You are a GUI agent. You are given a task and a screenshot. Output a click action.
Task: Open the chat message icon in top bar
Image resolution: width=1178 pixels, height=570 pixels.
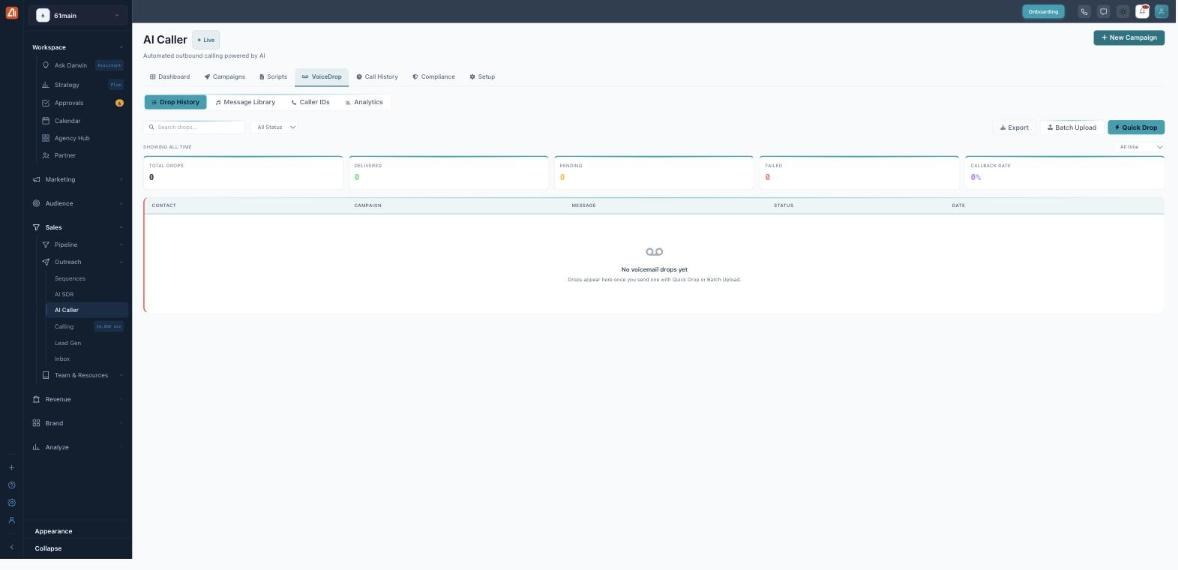pos(1103,11)
